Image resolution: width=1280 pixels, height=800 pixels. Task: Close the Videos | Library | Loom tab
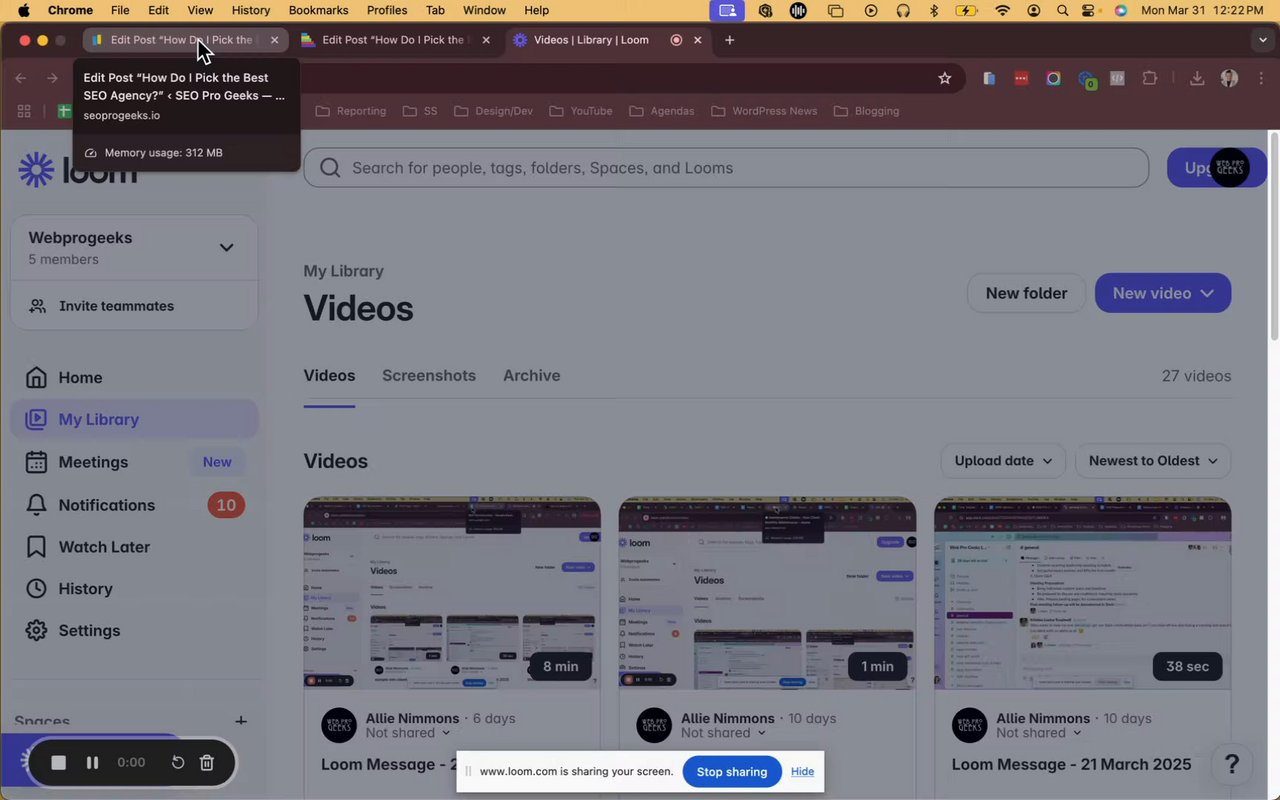coord(697,40)
